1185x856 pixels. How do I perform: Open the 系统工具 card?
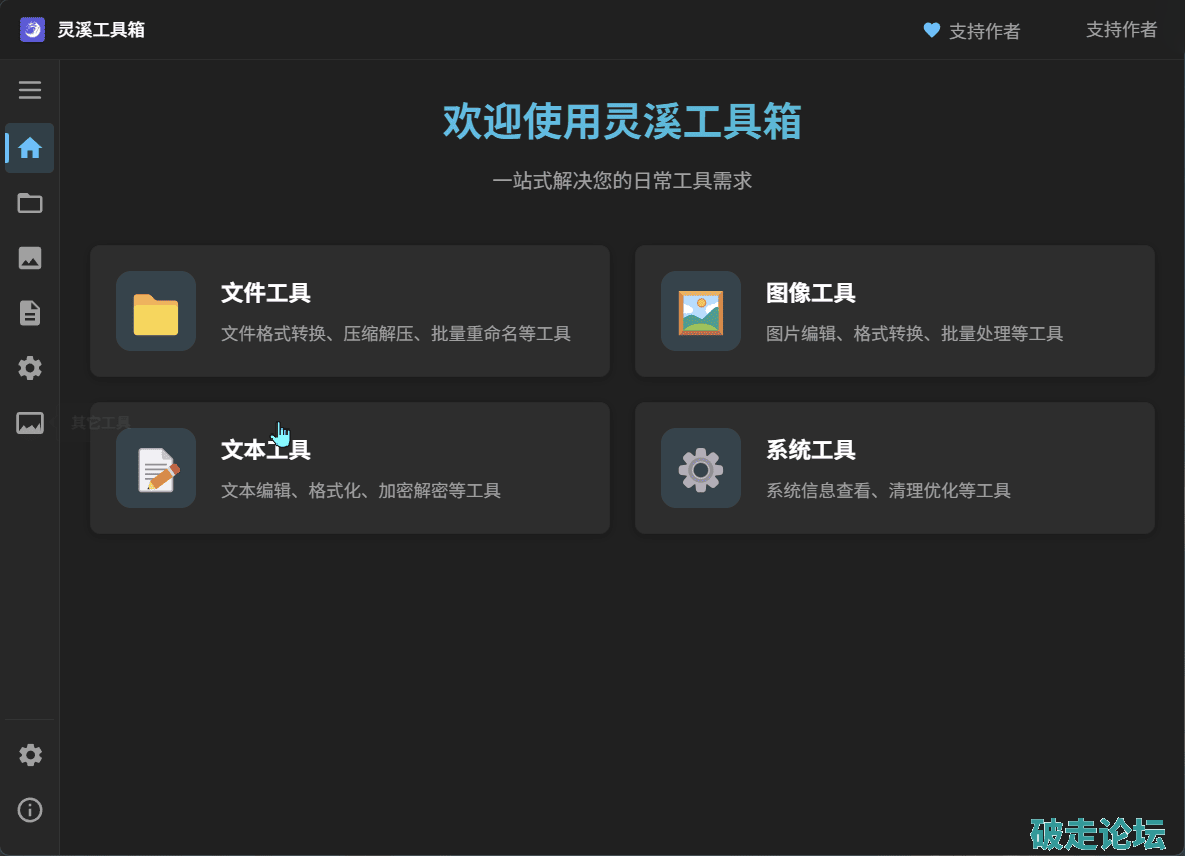pos(894,468)
